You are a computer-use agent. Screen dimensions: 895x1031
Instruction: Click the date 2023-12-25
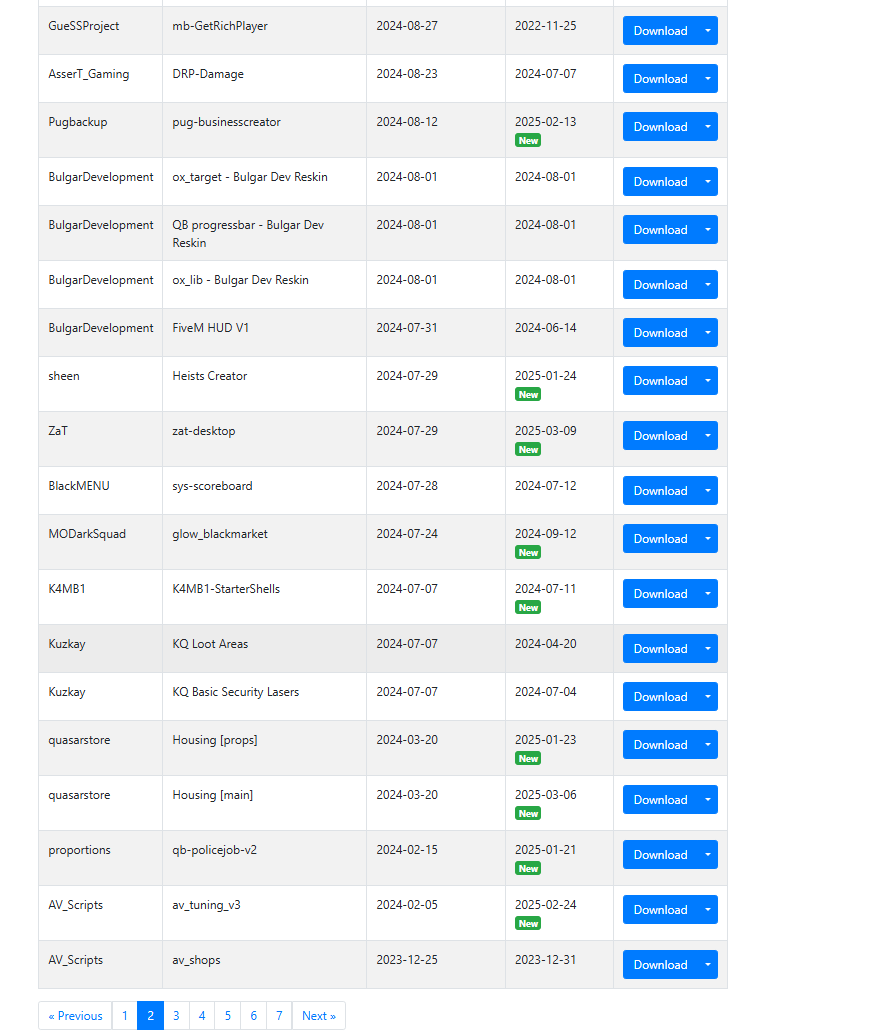click(407, 960)
